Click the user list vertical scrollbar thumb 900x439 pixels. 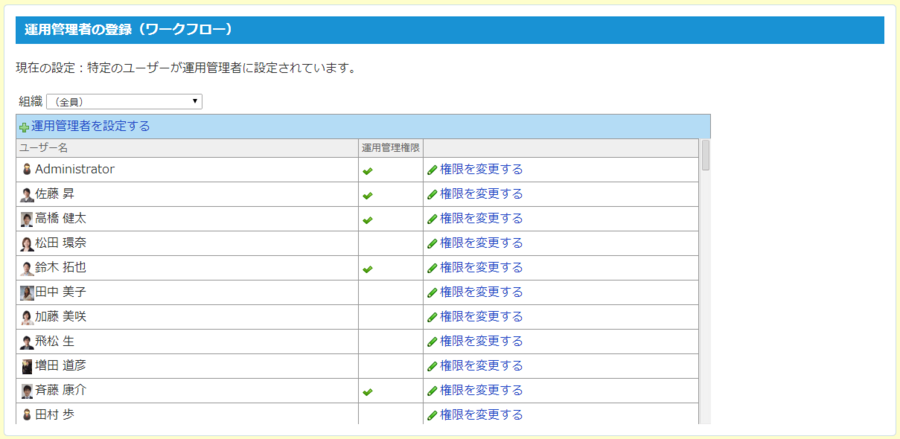tap(706, 156)
